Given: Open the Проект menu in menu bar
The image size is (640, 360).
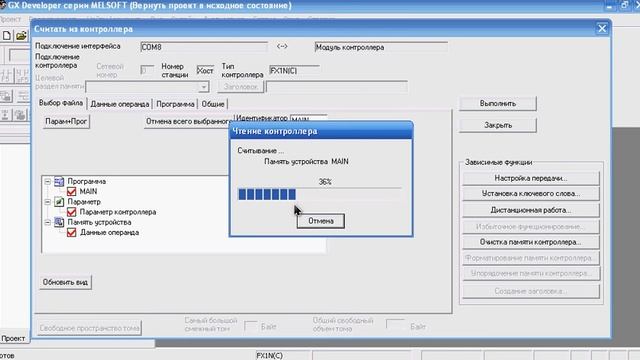Looking at the screenshot, I should pyautogui.click(x=10, y=19).
